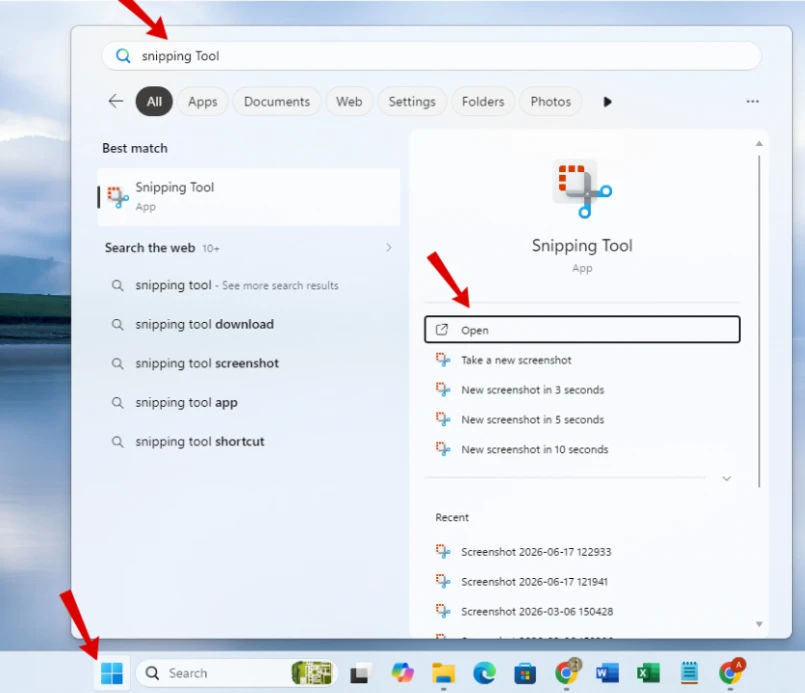
Task: Switch to the Documents filter tab
Action: (x=277, y=102)
